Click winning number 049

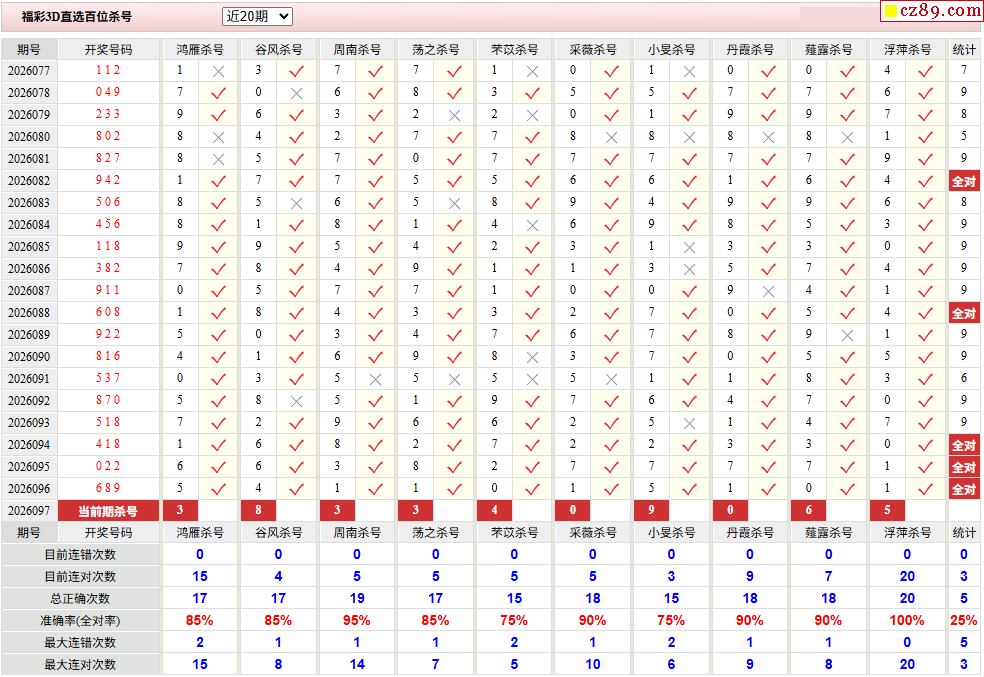tap(108, 92)
